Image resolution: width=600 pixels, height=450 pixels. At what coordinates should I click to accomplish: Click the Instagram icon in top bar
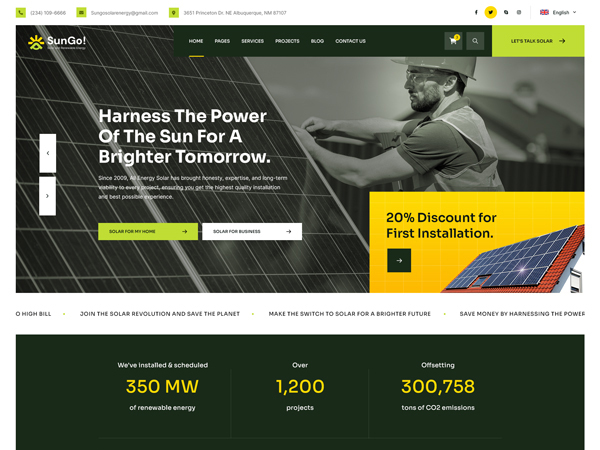coord(519,12)
